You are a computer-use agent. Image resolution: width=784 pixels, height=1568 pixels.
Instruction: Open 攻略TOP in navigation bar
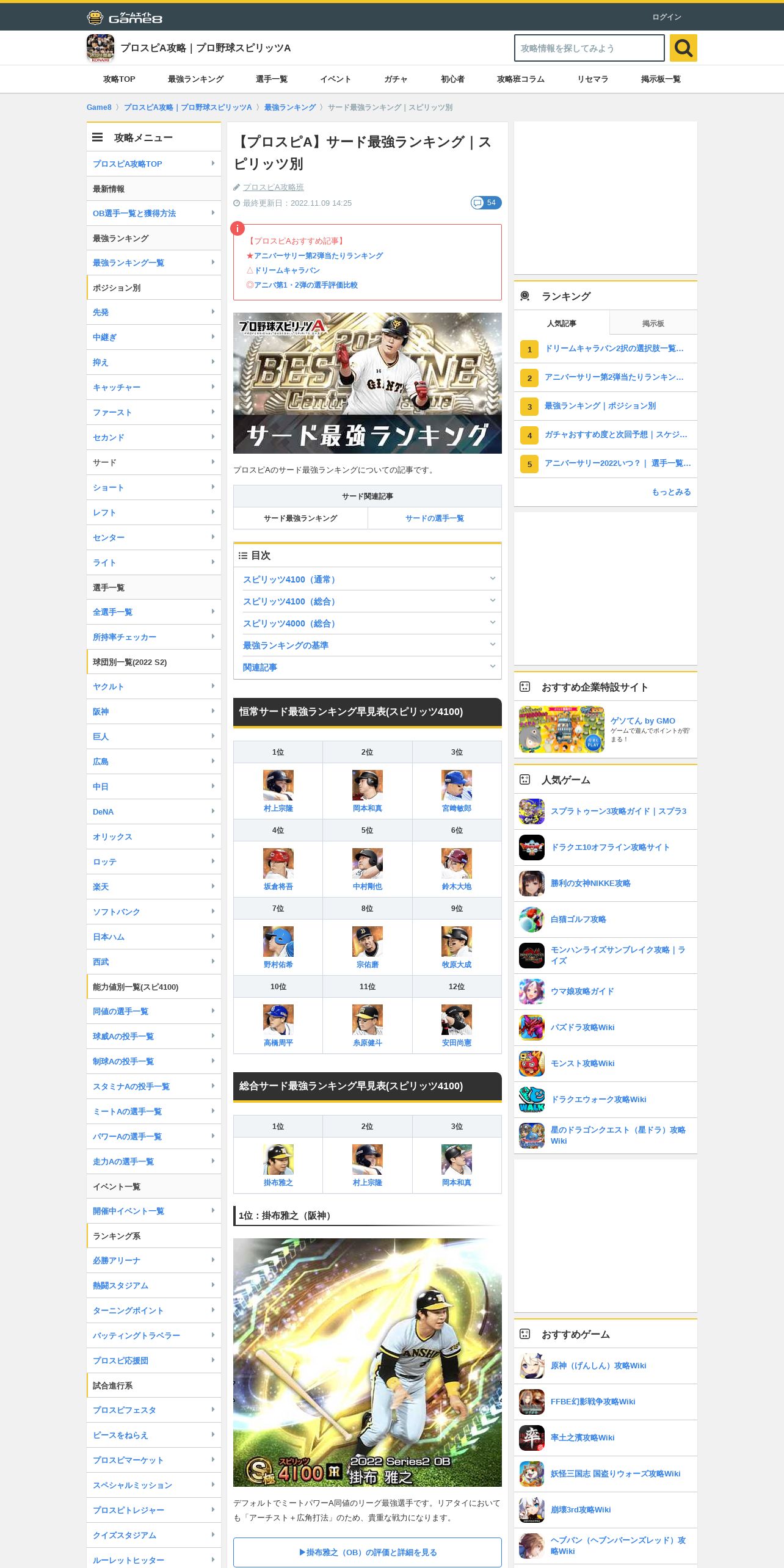pos(119,79)
